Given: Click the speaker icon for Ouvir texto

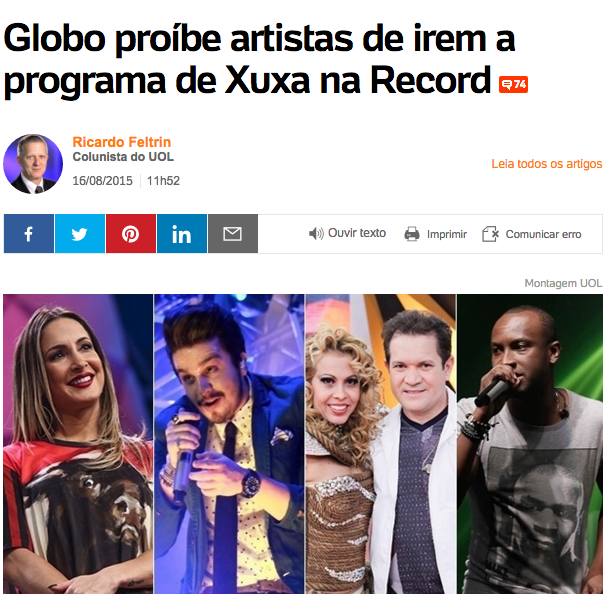Looking at the screenshot, I should pyautogui.click(x=316, y=233).
